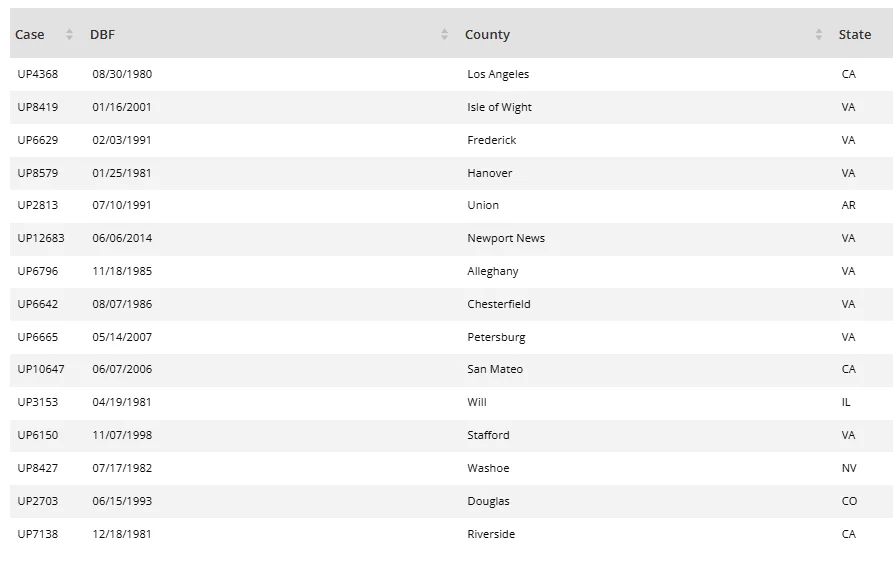Image resolution: width=893 pixels, height=562 pixels.
Task: Click the Chesterfield county cell
Action: pyautogui.click(x=499, y=304)
